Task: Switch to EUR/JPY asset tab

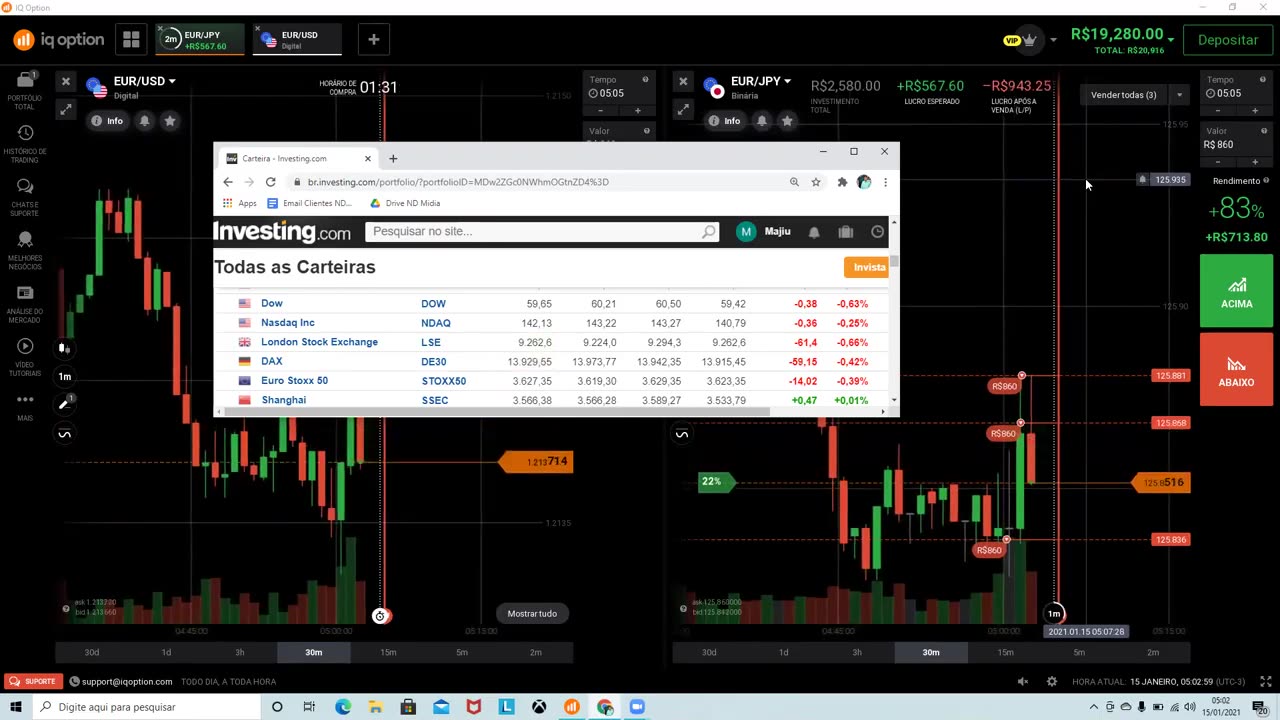Action: coord(200,40)
